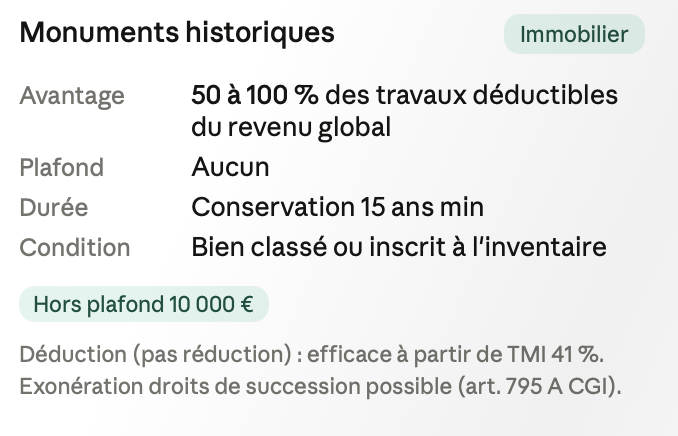678x436 pixels.
Task: Select the Monuments historiques card title
Action: coord(177,33)
